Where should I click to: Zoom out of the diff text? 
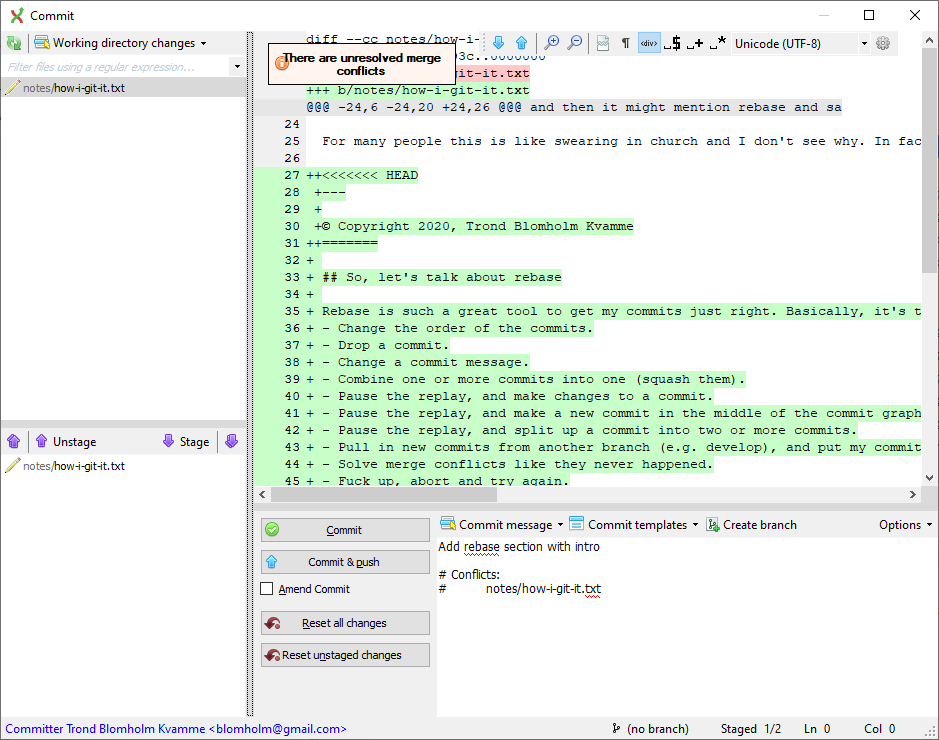[575, 43]
